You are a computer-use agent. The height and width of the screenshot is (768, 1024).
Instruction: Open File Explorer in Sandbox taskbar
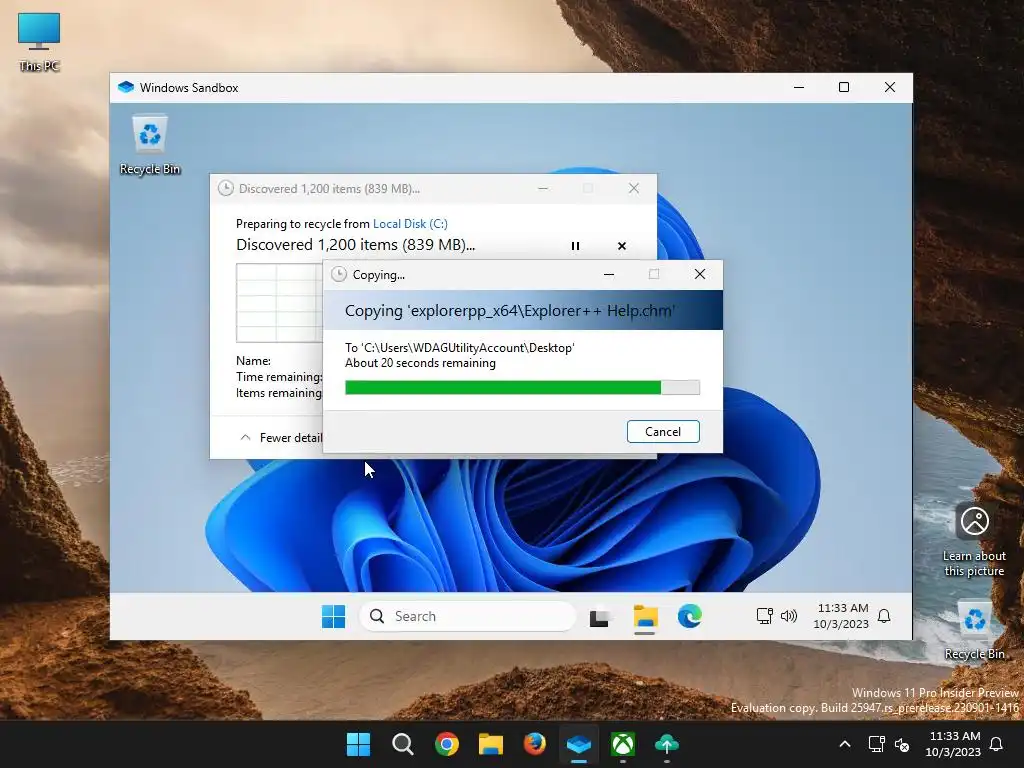[x=645, y=617]
